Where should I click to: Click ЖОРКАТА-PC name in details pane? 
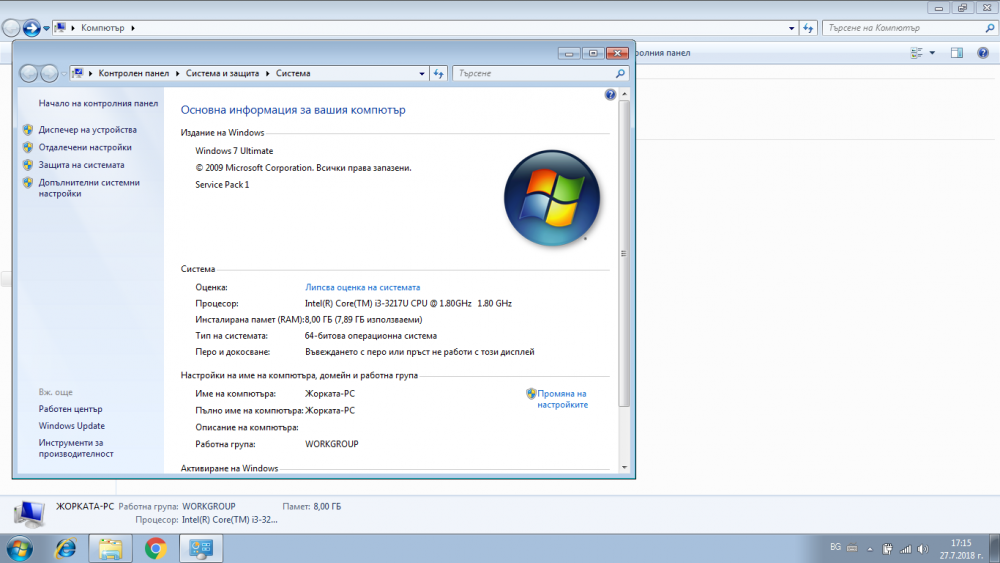coord(85,506)
